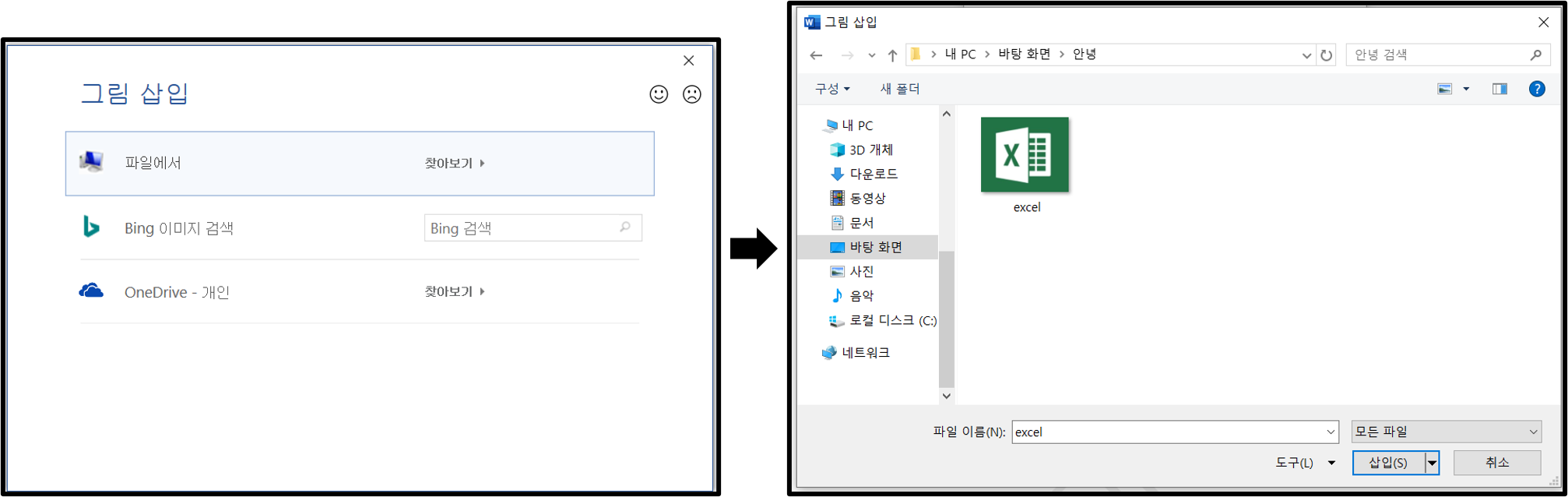Open help with the question mark icon
Image resolution: width=1568 pixels, height=497 pixels.
[x=1537, y=89]
